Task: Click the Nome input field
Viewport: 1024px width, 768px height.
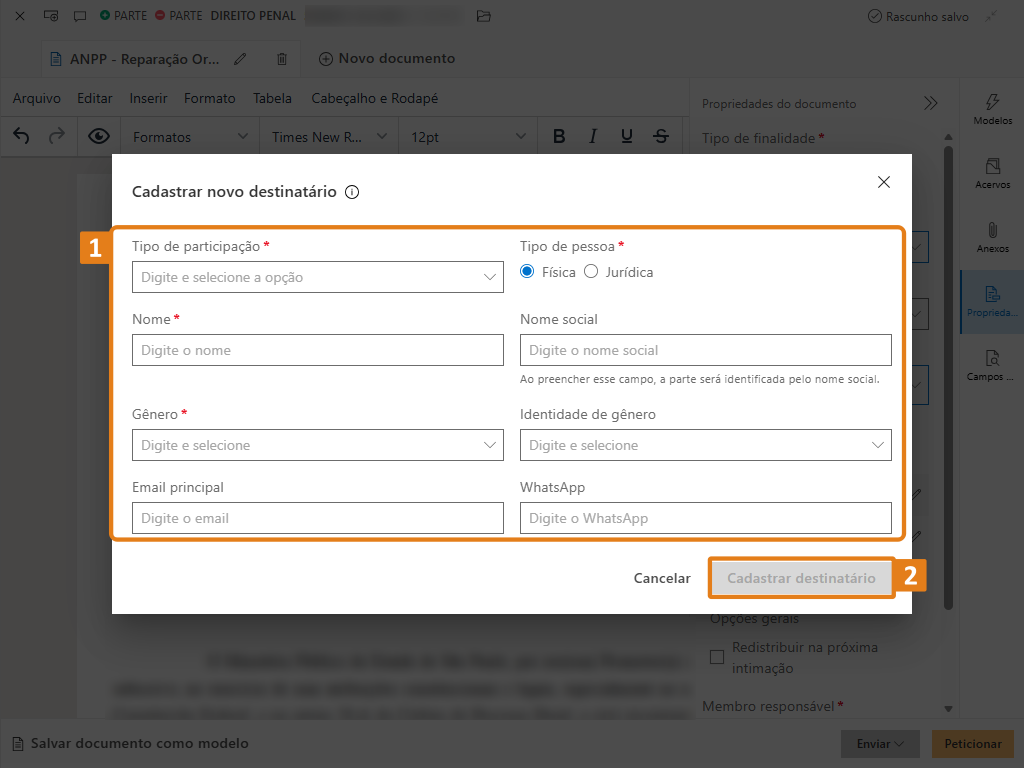Action: tap(317, 350)
